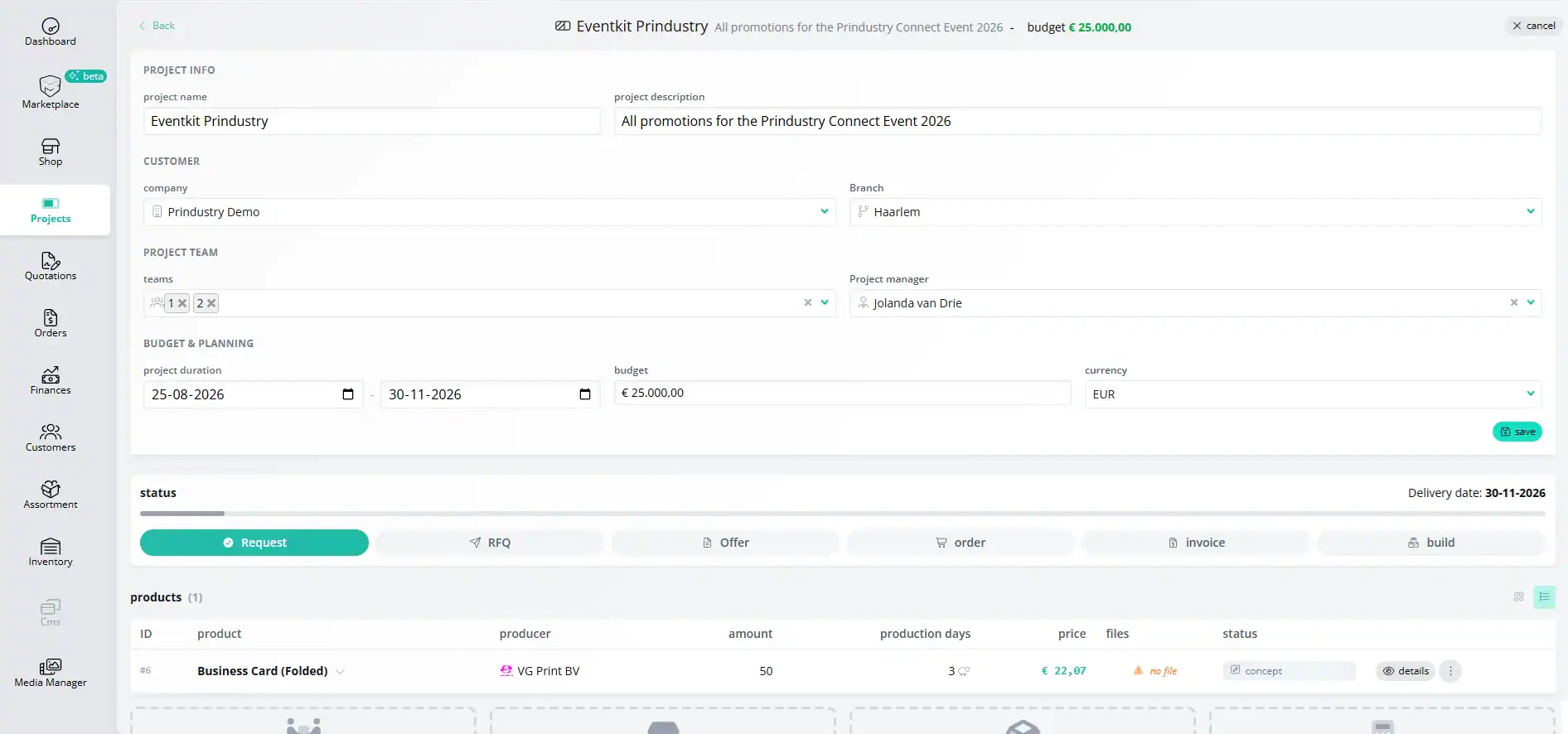Open concept status dropdown for Business Card

pyautogui.click(x=1289, y=671)
